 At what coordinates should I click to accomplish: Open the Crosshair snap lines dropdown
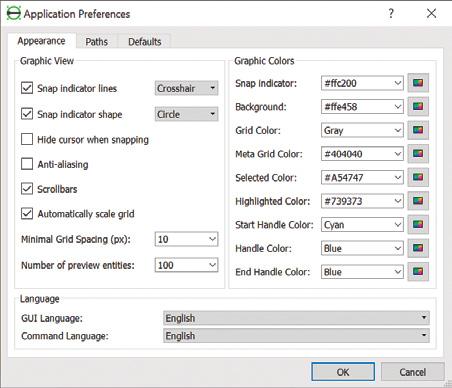(x=186, y=88)
